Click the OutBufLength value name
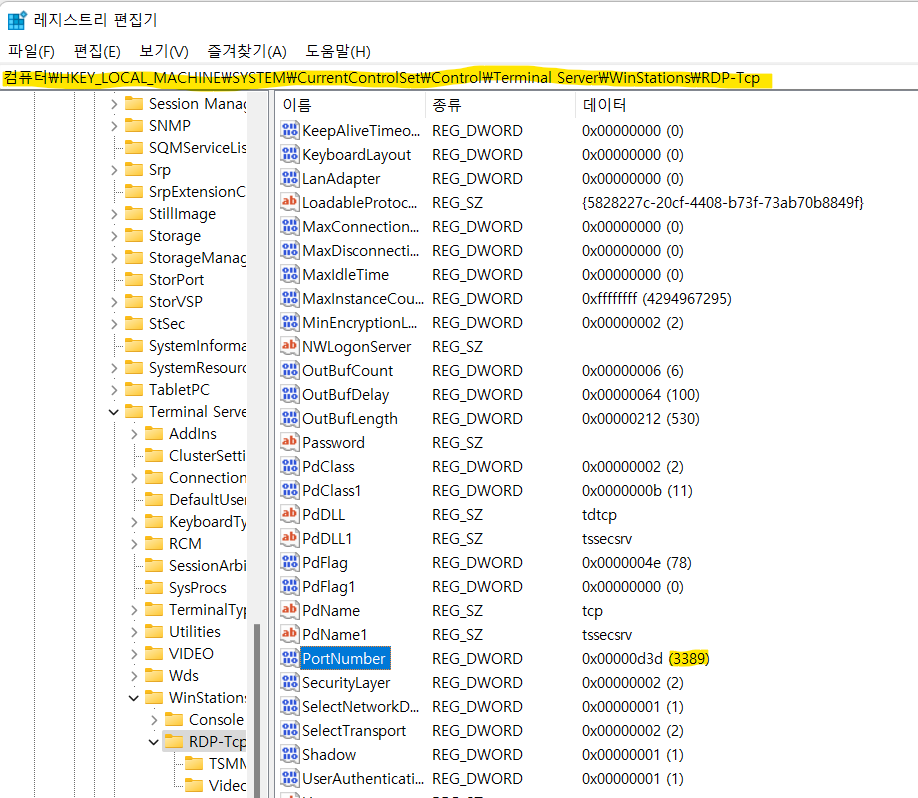This screenshot has width=918, height=798. point(350,419)
